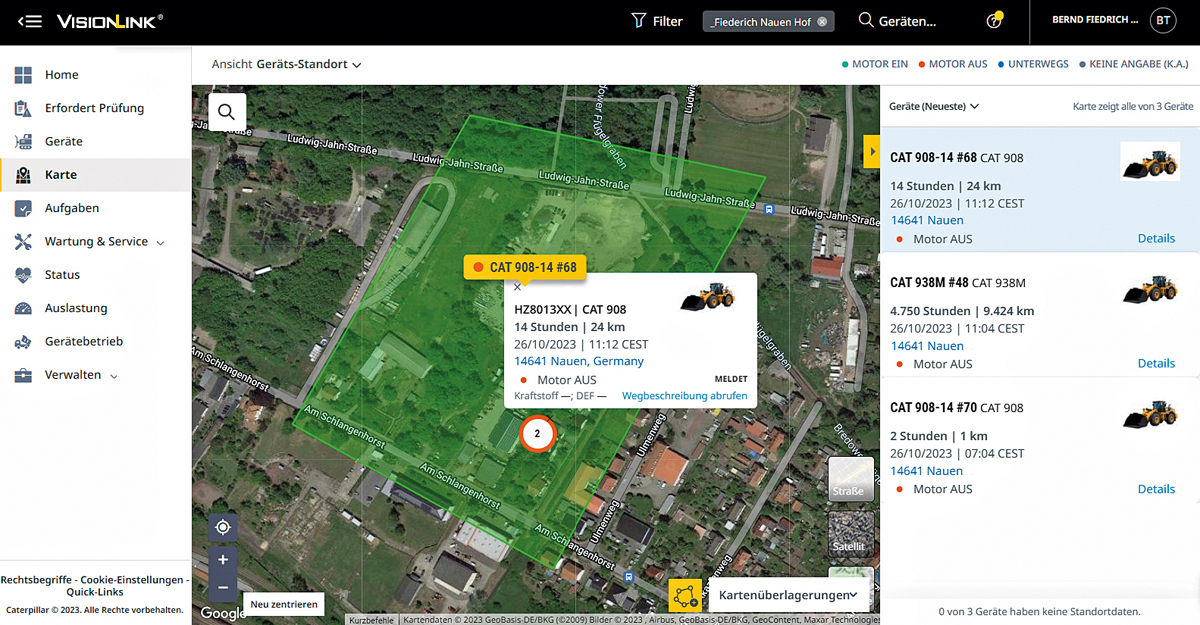This screenshot has width=1200, height=625.
Task: Remove the Fiederich Nauen Hof filter chip
Action: point(822,21)
